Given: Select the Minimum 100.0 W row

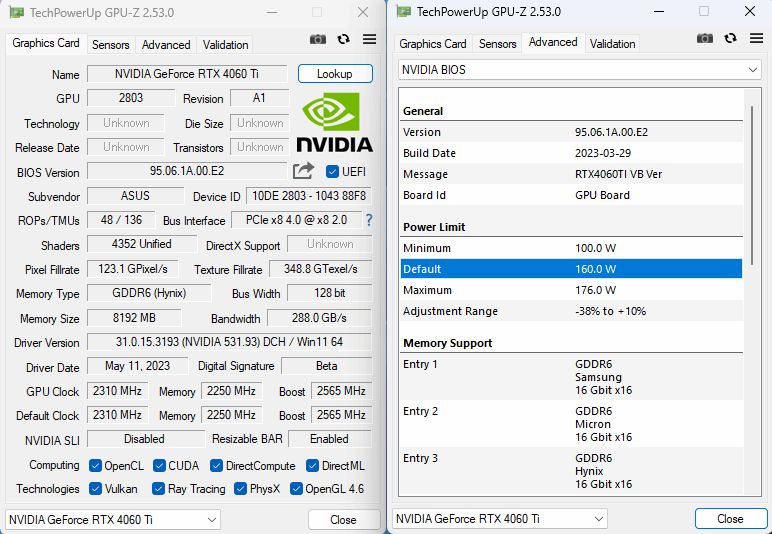Looking at the screenshot, I should tap(571, 248).
